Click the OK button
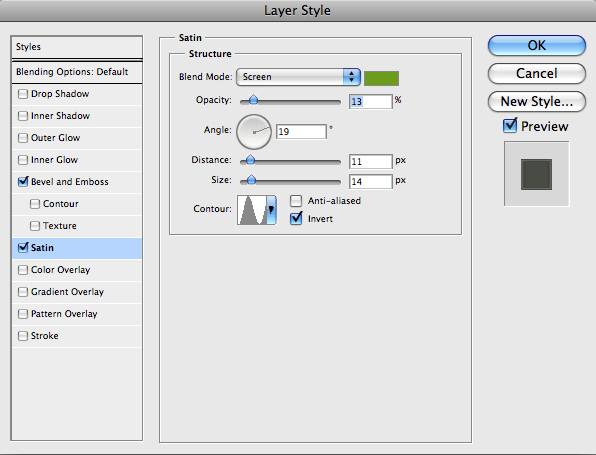 click(537, 46)
